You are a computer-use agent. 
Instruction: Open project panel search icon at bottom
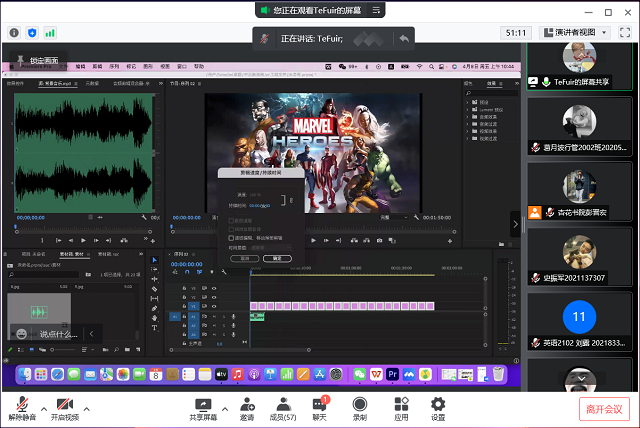(117, 350)
